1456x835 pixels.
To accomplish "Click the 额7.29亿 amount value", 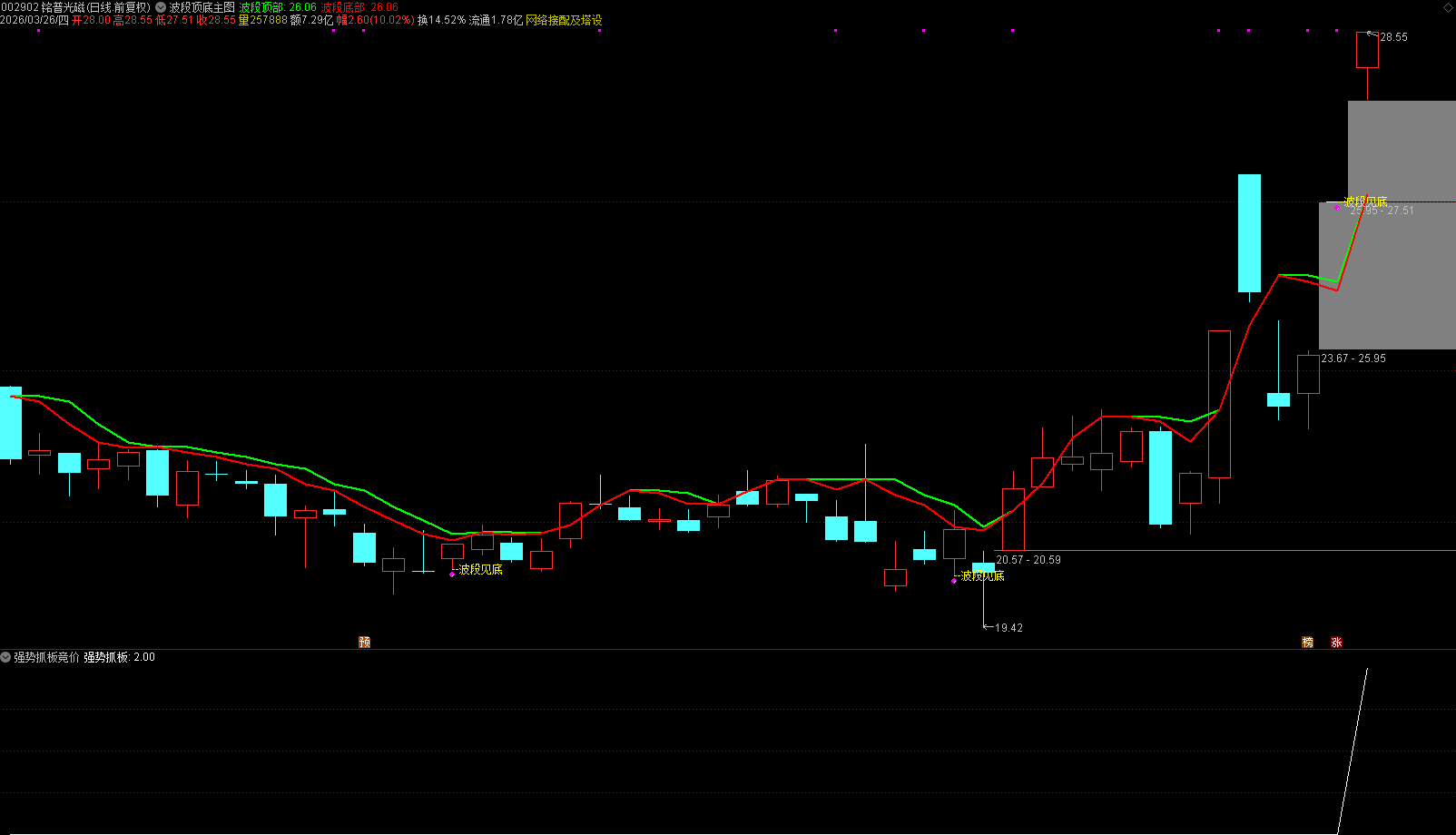I will tap(312, 20).
